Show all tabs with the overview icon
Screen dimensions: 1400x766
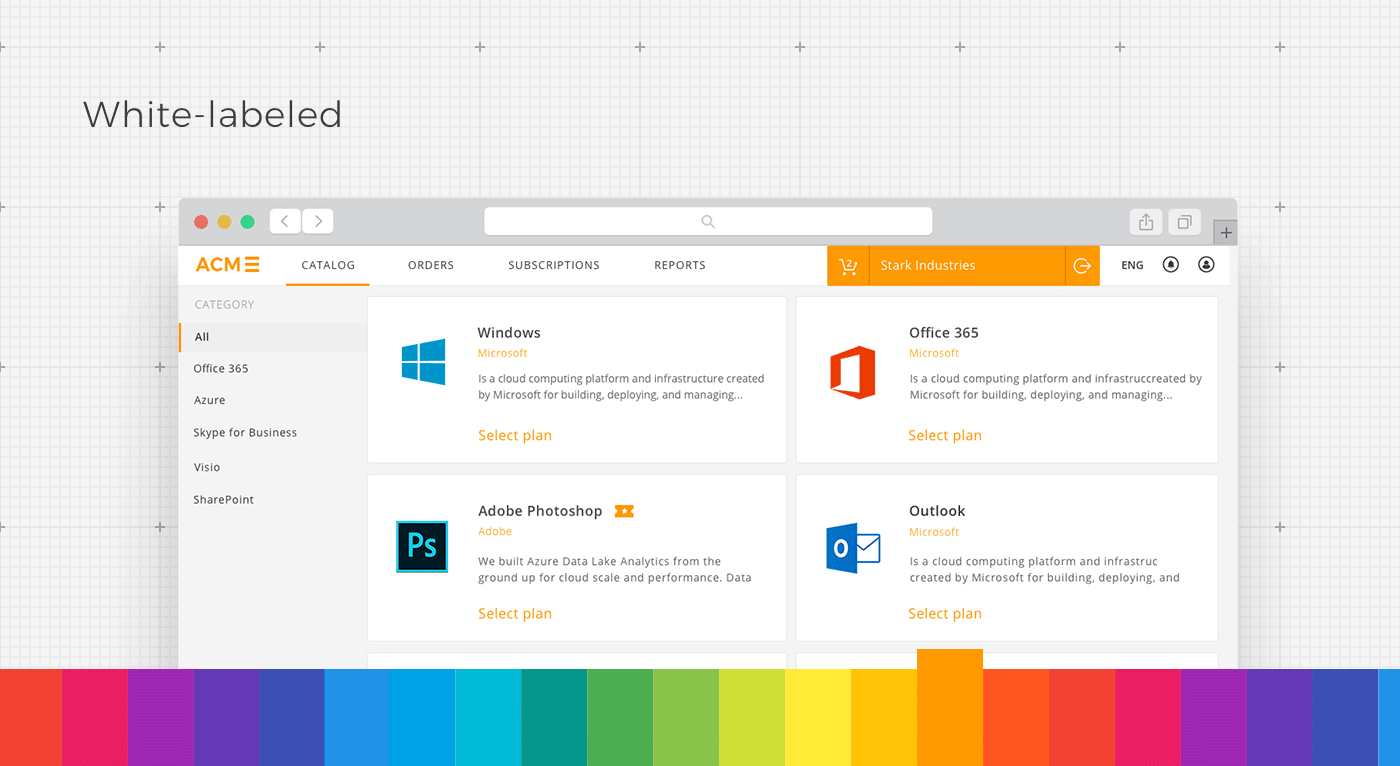1185,222
